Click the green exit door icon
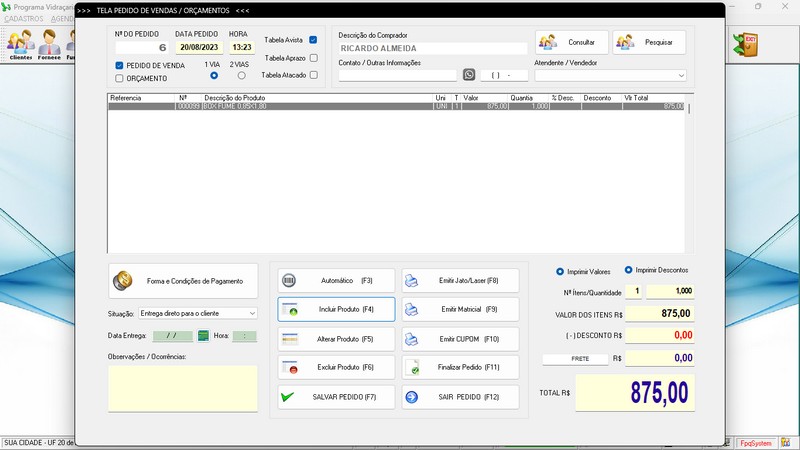The width and height of the screenshot is (800, 450). pos(744,45)
